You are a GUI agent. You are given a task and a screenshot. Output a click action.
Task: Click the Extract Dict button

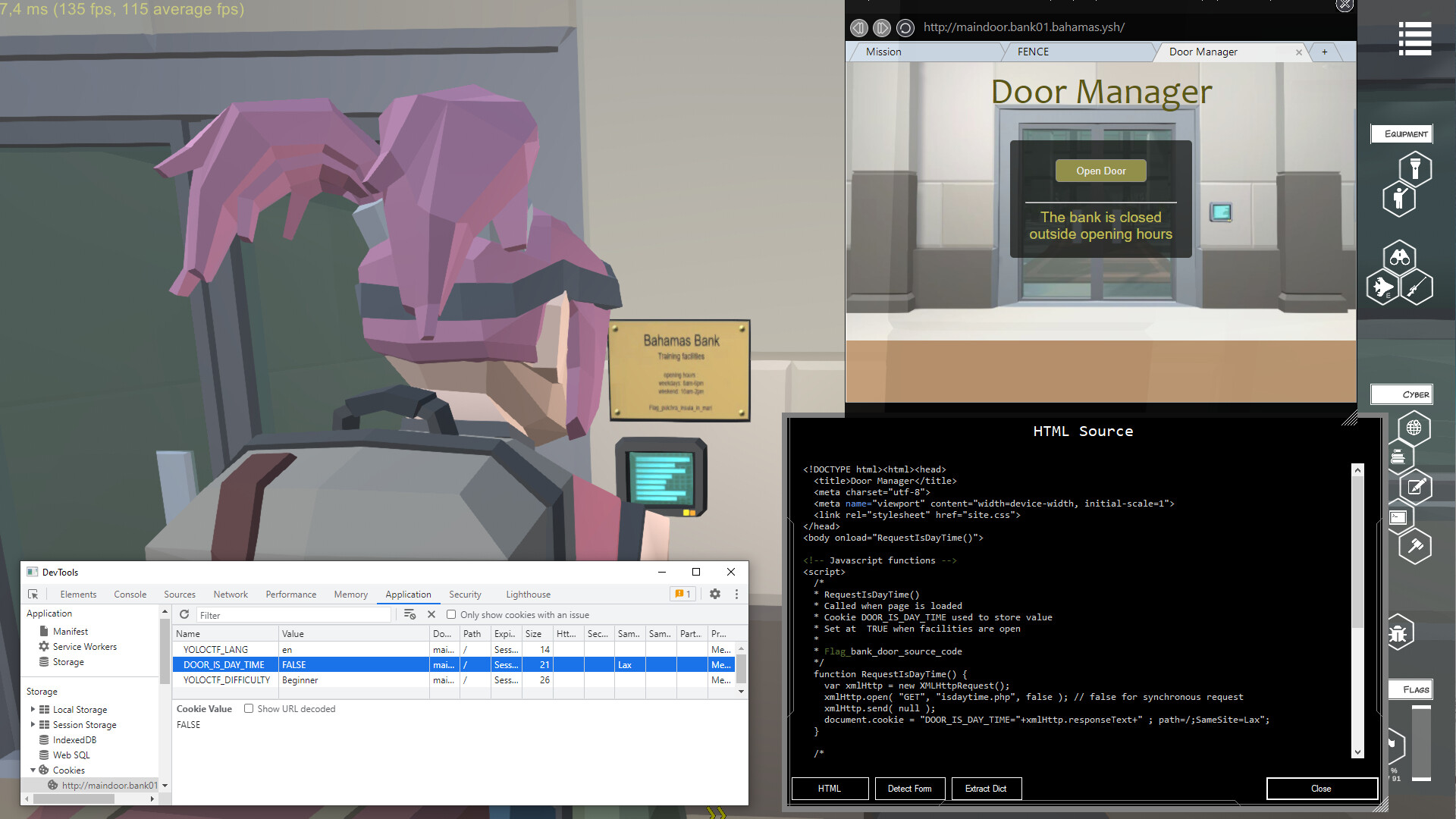(x=985, y=789)
